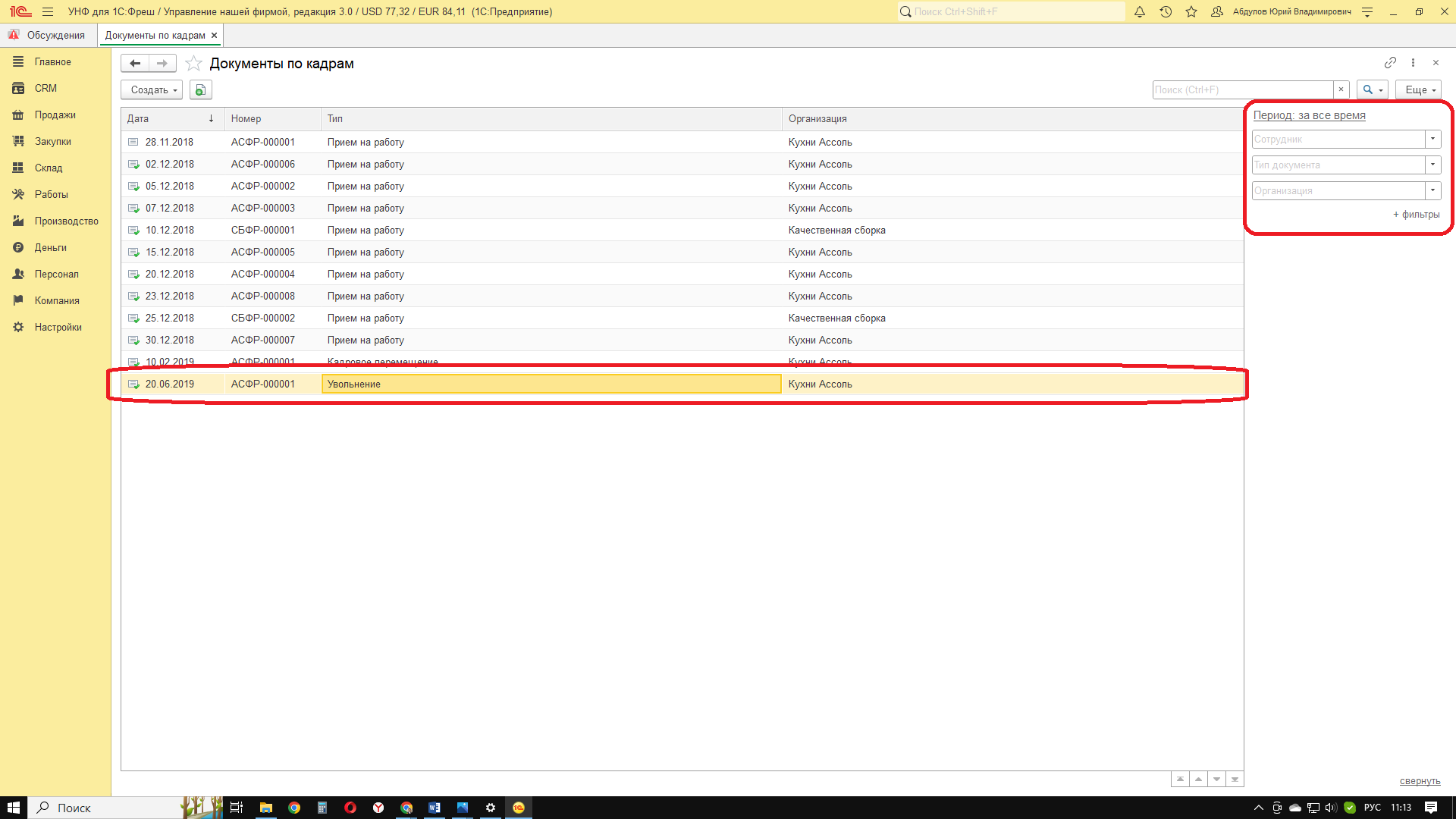Open the Период: за все время link

pos(1309,115)
